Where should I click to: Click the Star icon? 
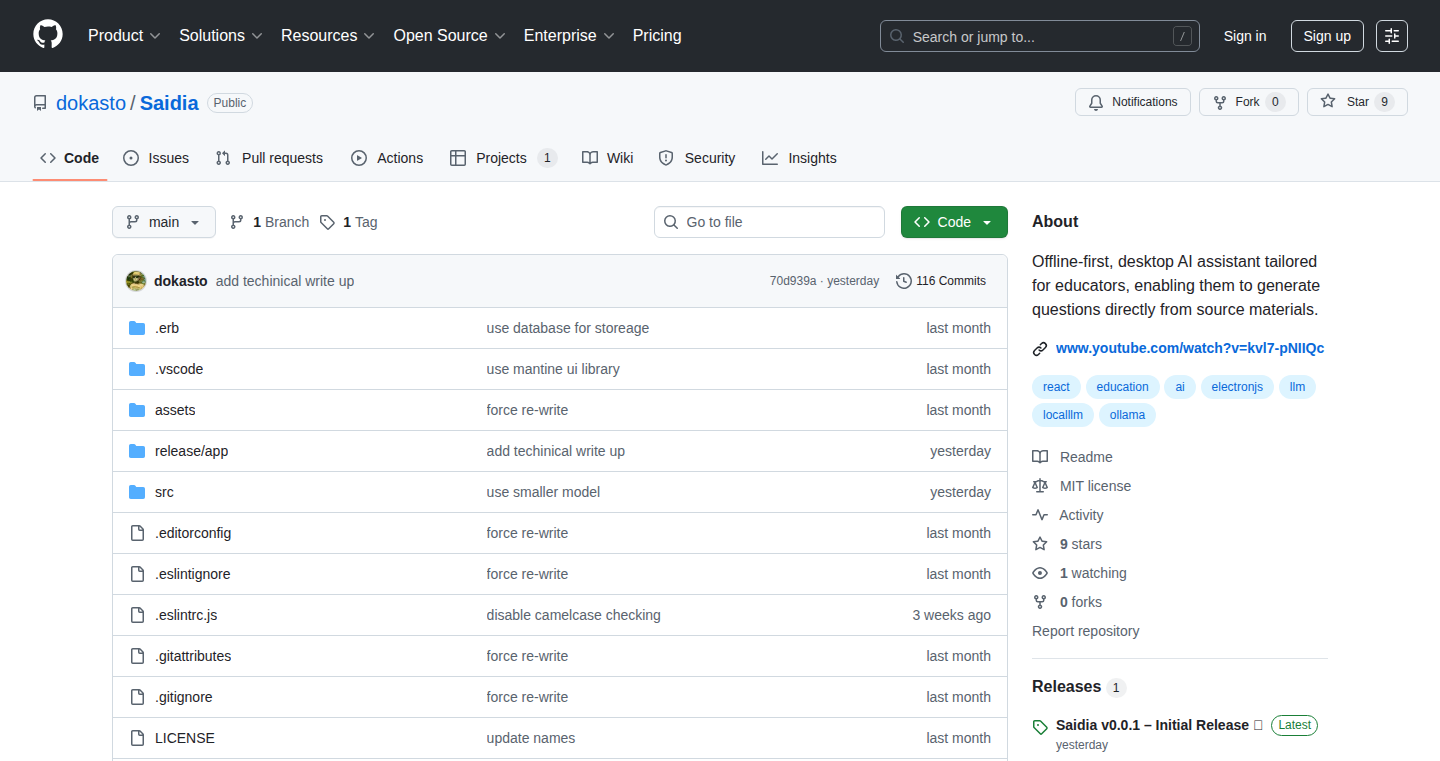point(1328,101)
